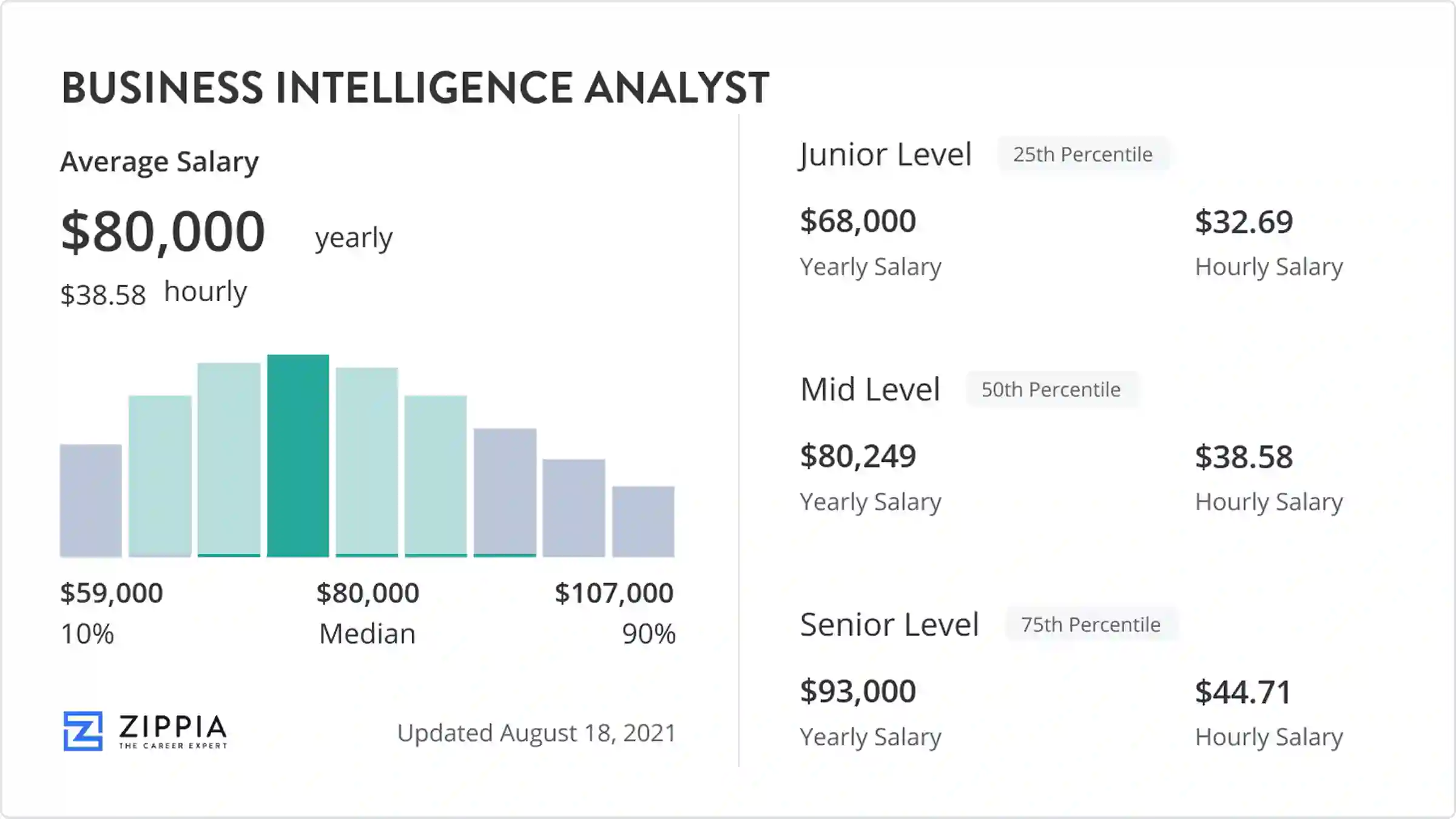Image resolution: width=1456 pixels, height=819 pixels.
Task: Click the Junior Level heading
Action: pyautogui.click(x=885, y=155)
